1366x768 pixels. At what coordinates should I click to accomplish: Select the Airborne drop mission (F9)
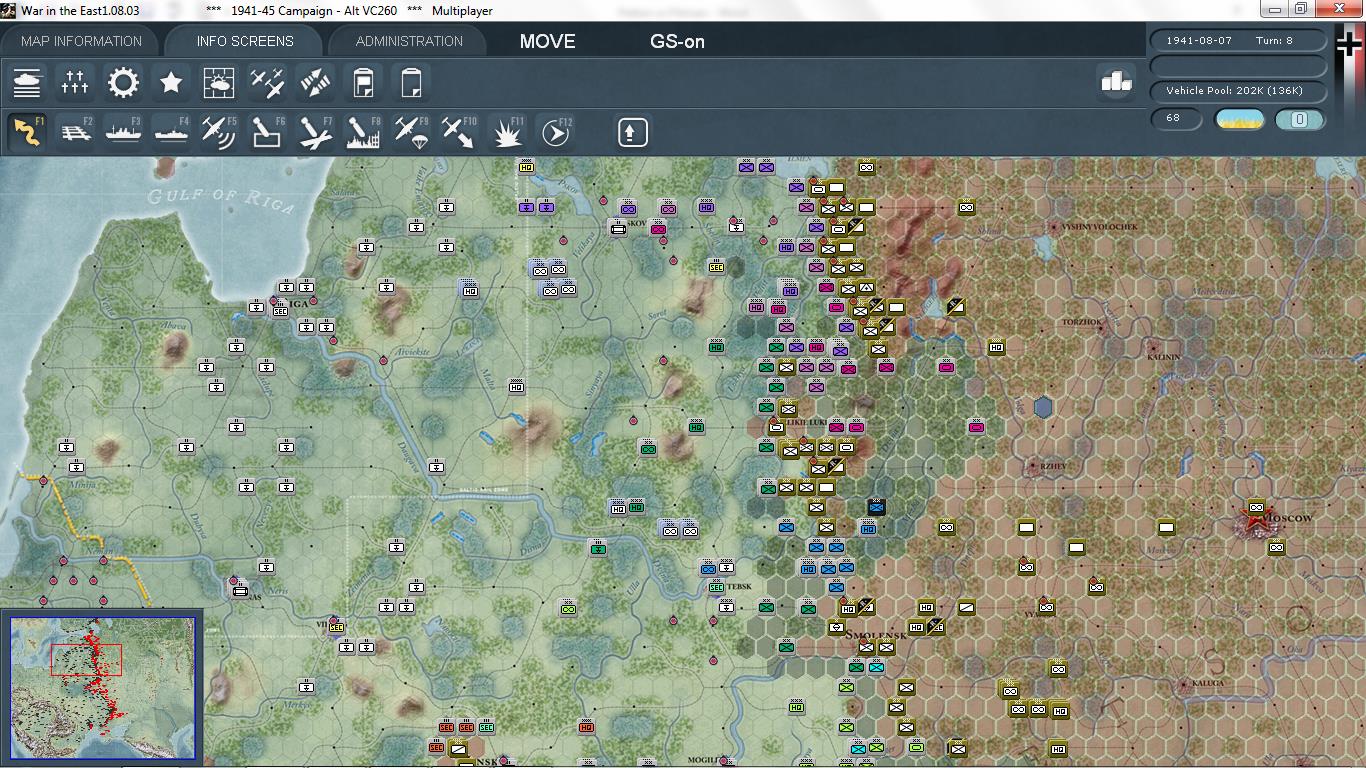(x=410, y=131)
